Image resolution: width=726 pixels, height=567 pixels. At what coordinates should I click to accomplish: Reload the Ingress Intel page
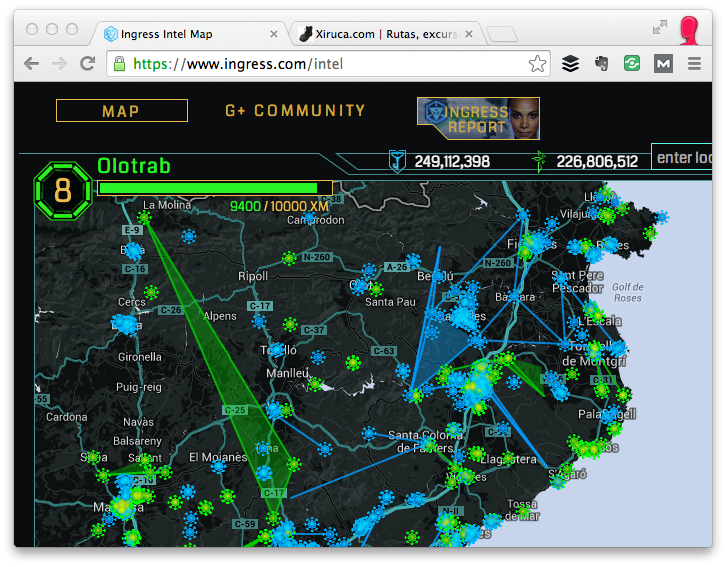pos(87,64)
